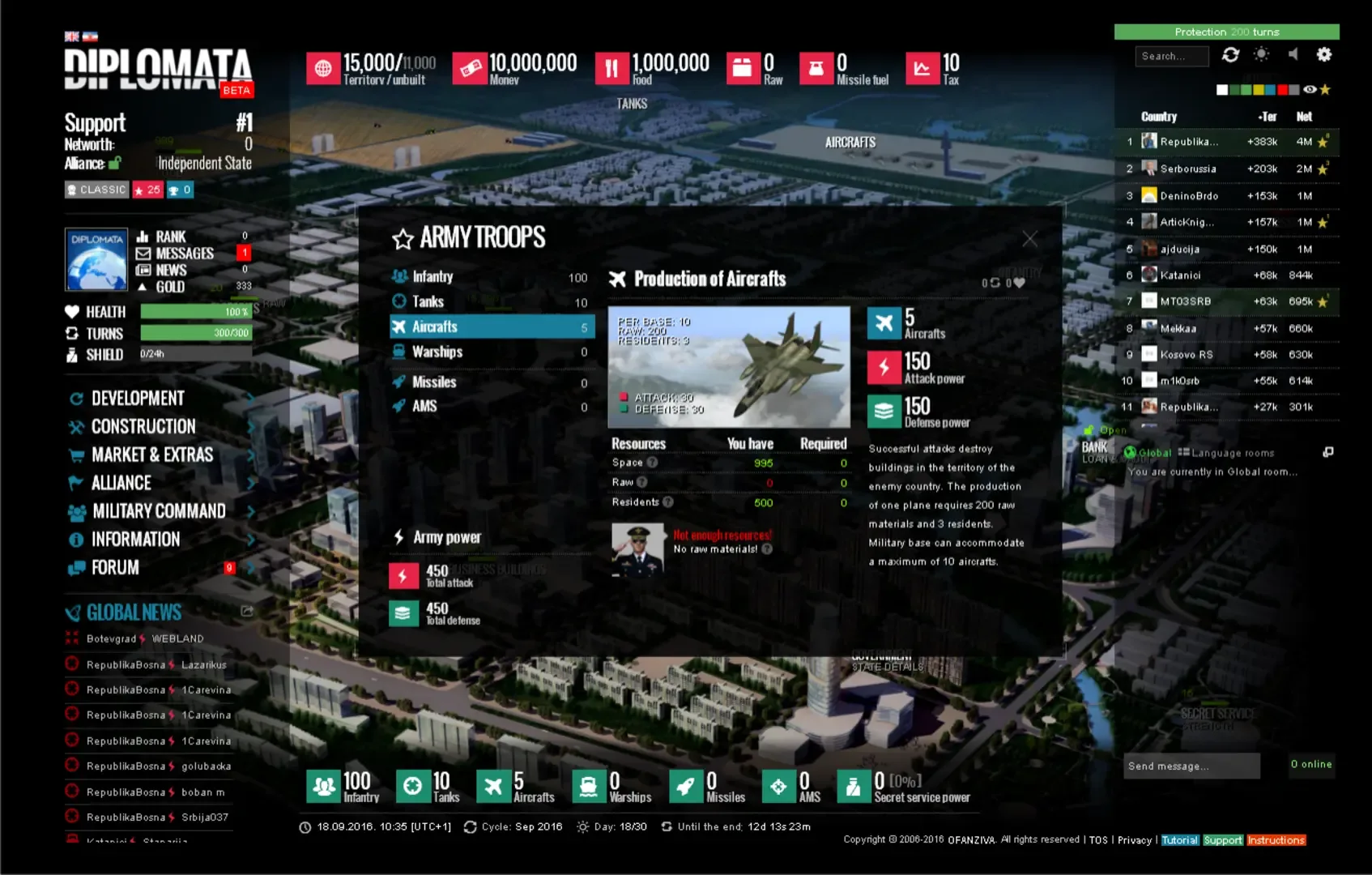This screenshot has height=875, width=1372.
Task: Toggle day/night brightness sun icon
Action: pyautogui.click(x=1261, y=55)
